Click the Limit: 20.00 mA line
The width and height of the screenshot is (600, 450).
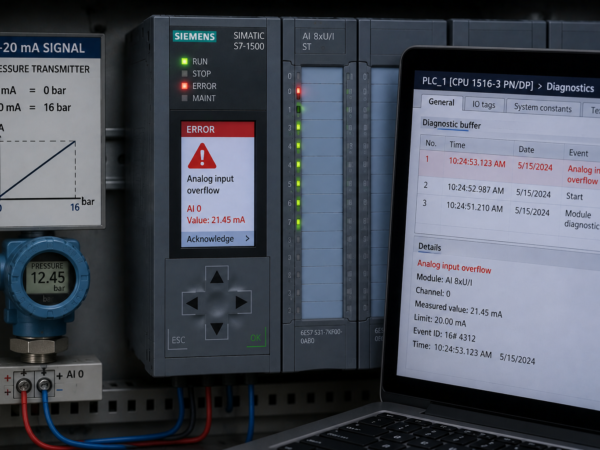[440, 320]
